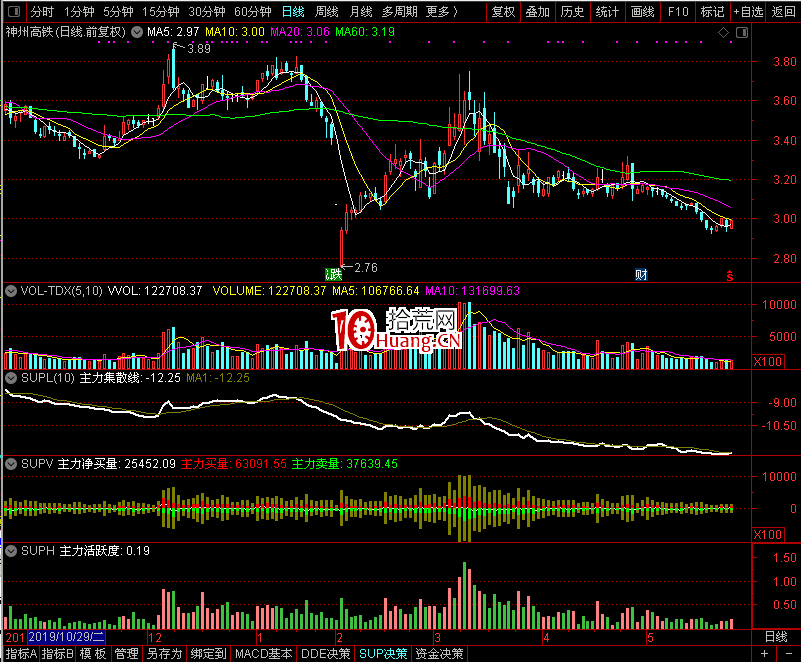Image resolution: width=801 pixels, height=662 pixels.
Task: Click the diamond icon in chart corner
Action: point(723,33)
